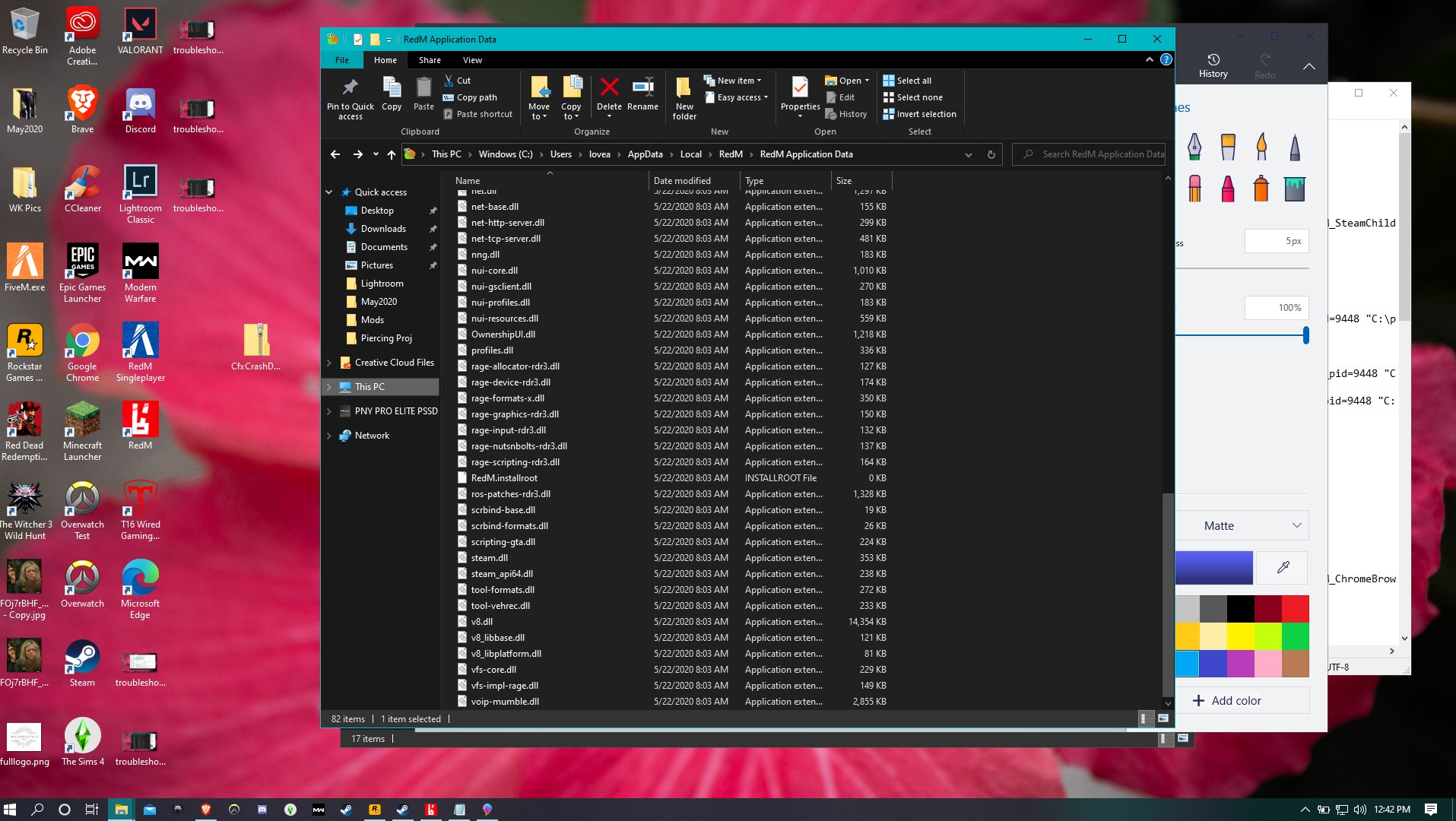The image size is (1456, 821).
Task: Click the Discord icon in the taskbar
Action: tap(262, 810)
